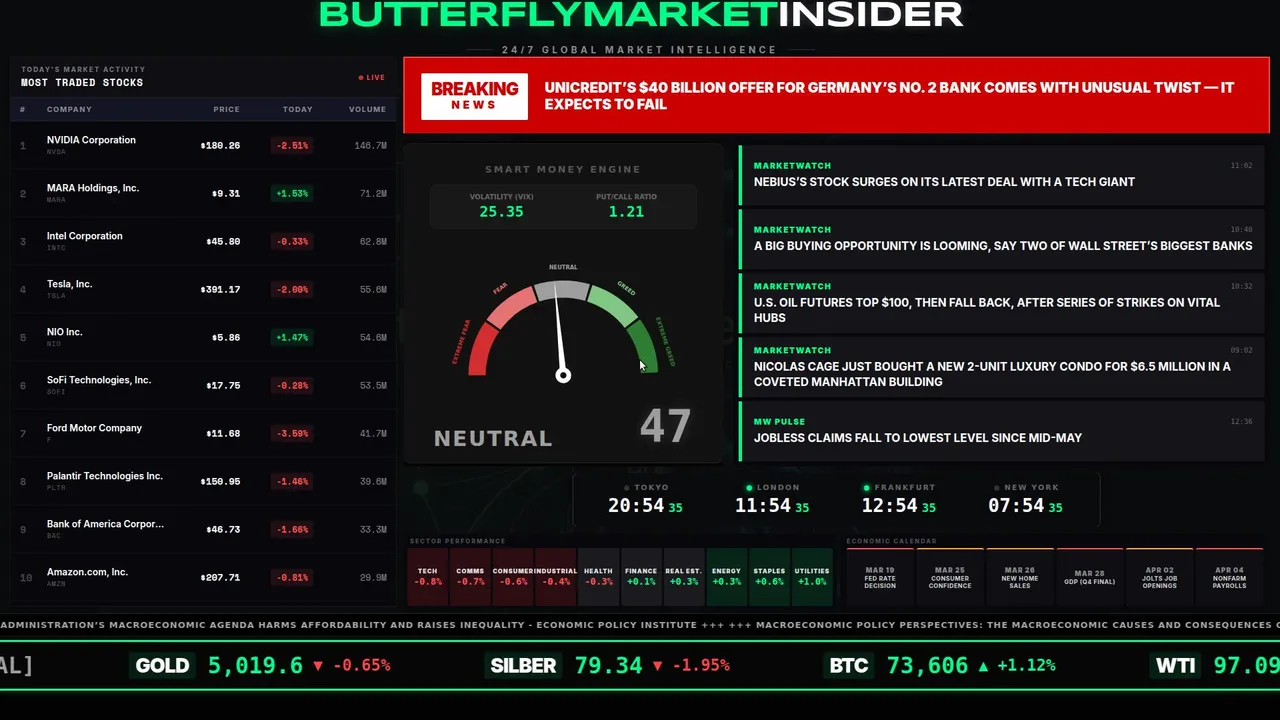Click the red LIVE indicator
1280x720 pixels.
tap(371, 77)
